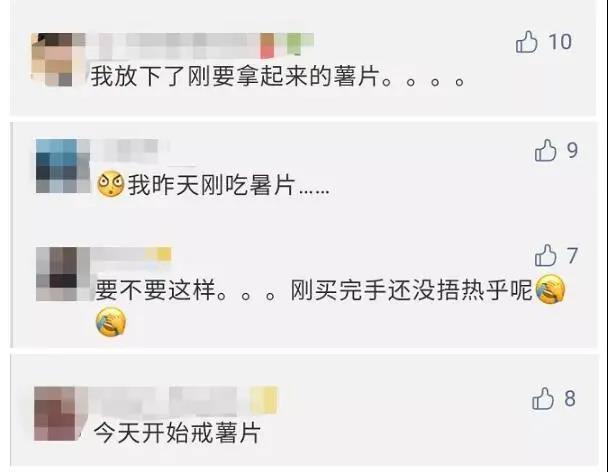Image resolution: width=608 pixels, height=472 pixels.
Task: Tap thumbs-up icon beside count 9
Action: point(545,150)
